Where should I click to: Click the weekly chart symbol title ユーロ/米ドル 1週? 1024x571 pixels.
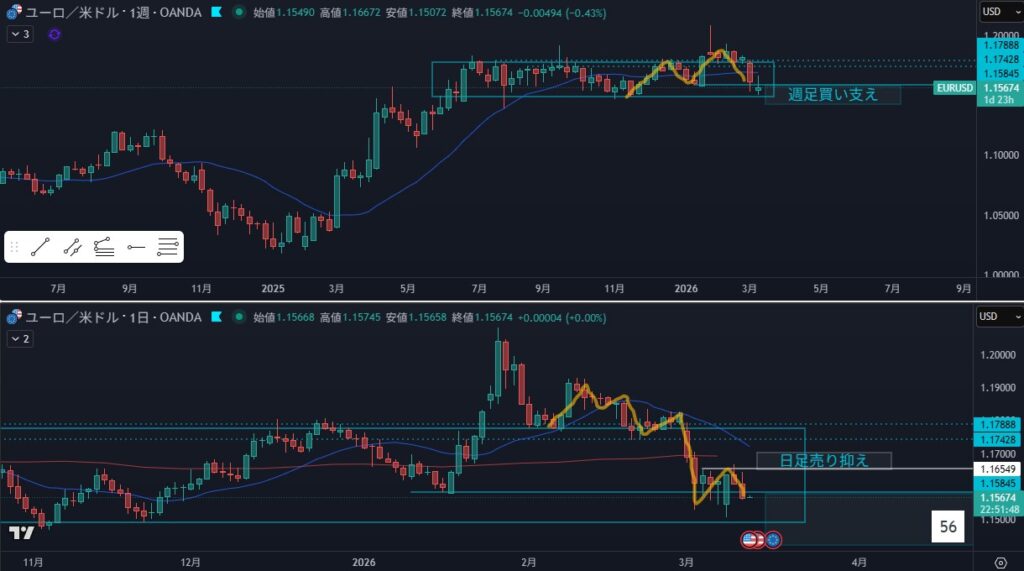(111, 12)
